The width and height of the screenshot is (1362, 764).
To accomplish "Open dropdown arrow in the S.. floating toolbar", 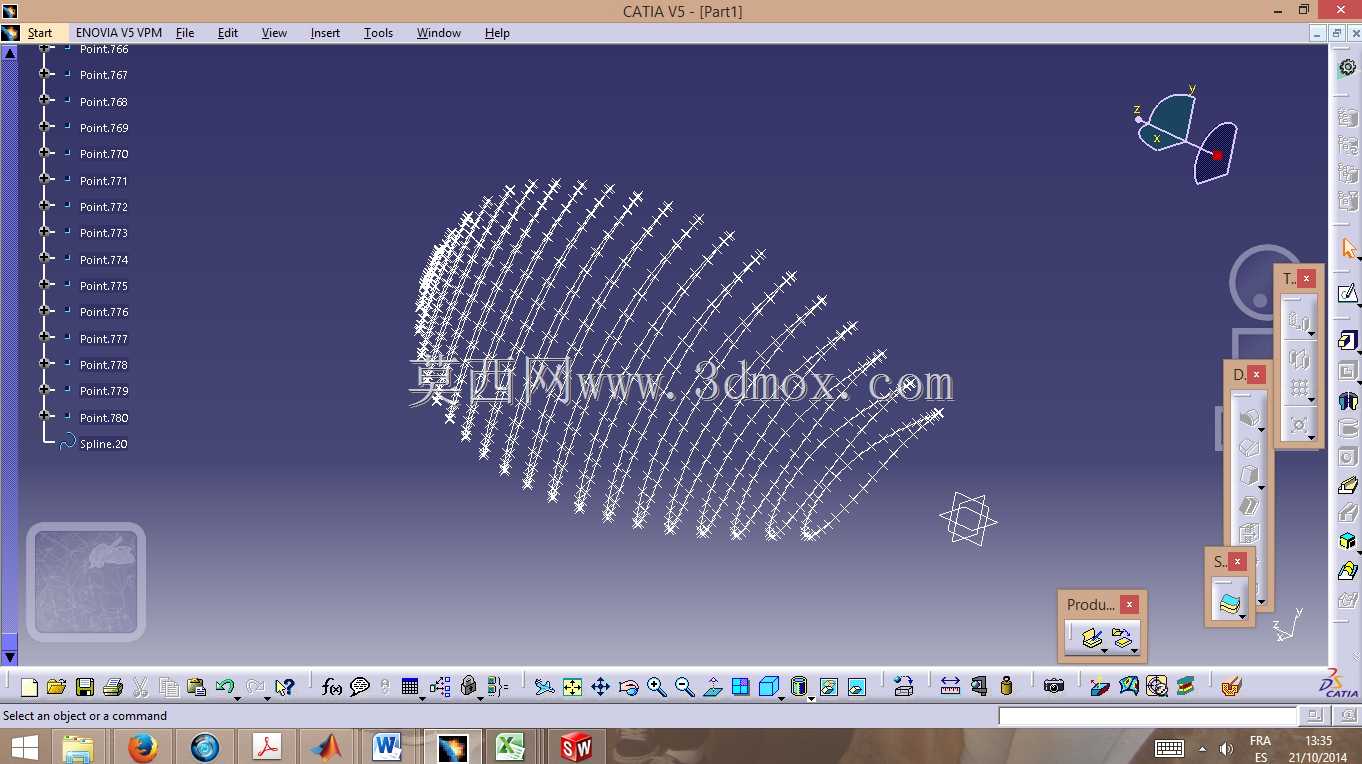I will [x=1242, y=617].
